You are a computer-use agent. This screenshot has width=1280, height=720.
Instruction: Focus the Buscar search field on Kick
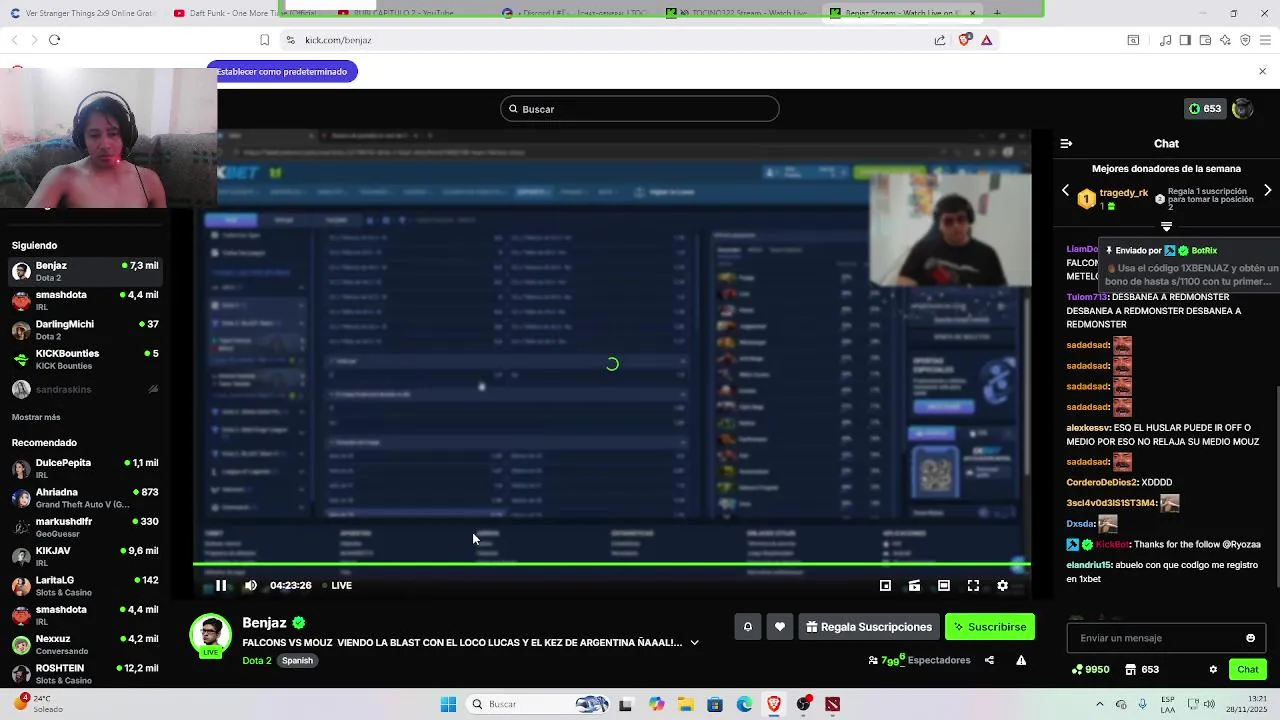(x=640, y=109)
